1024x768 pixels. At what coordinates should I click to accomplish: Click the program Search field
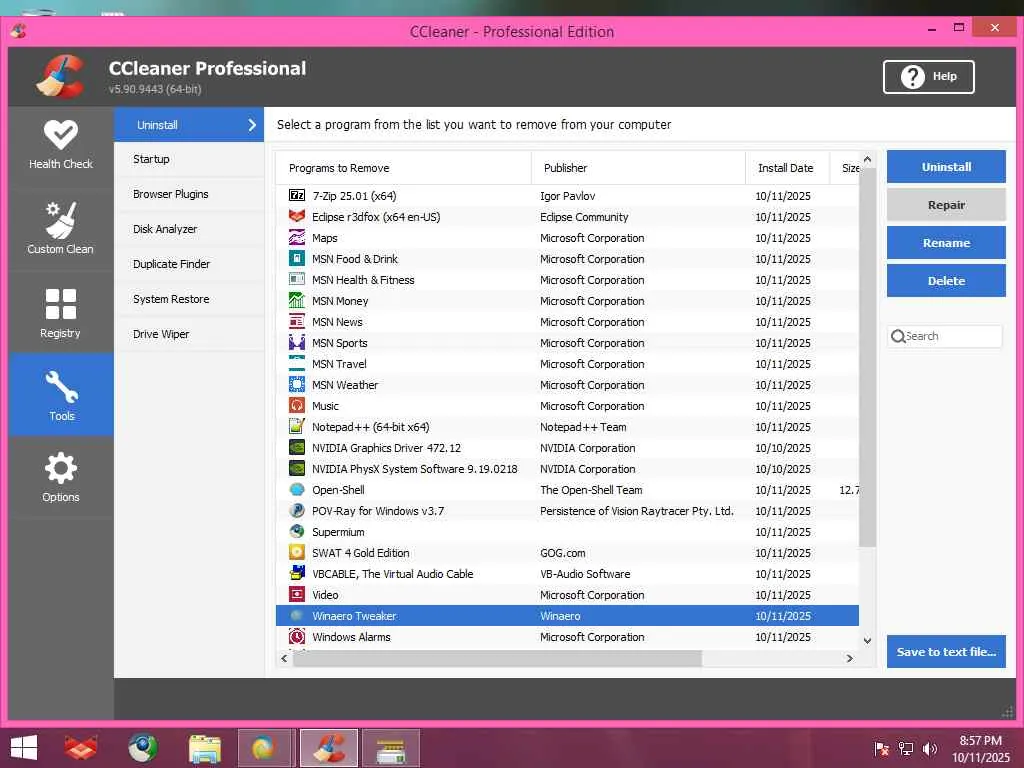click(945, 336)
